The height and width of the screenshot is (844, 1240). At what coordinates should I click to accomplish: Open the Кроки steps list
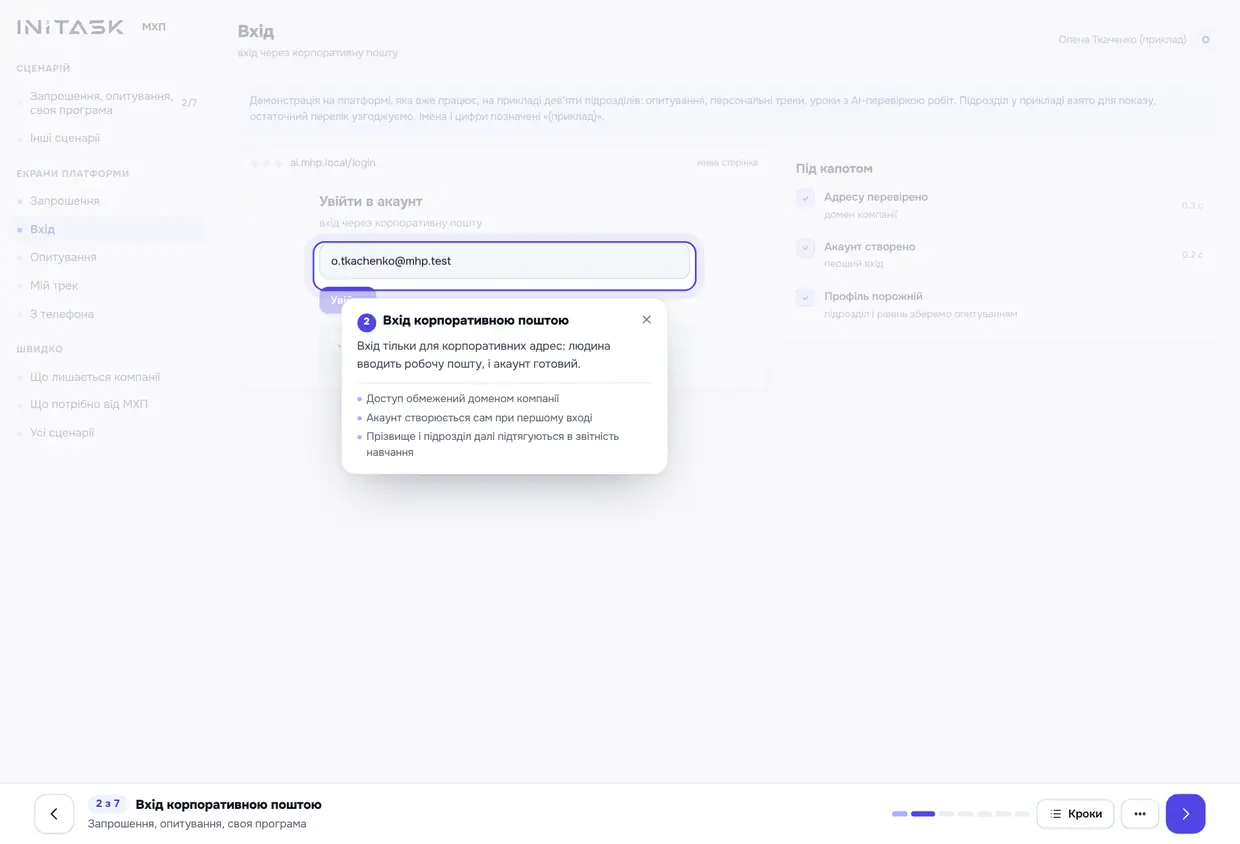[x=1075, y=814]
